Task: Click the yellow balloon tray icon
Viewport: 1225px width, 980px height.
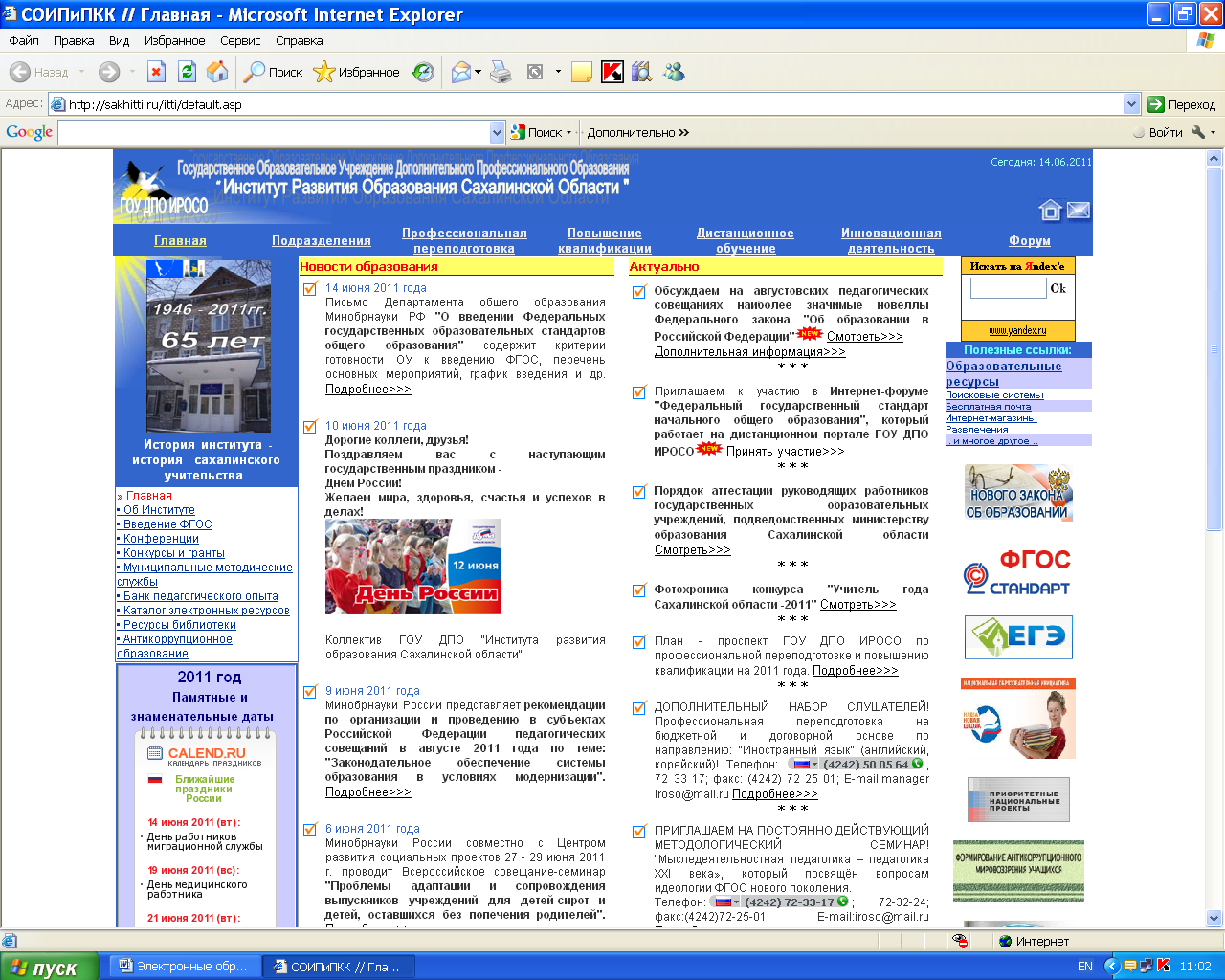Action: (1130, 966)
